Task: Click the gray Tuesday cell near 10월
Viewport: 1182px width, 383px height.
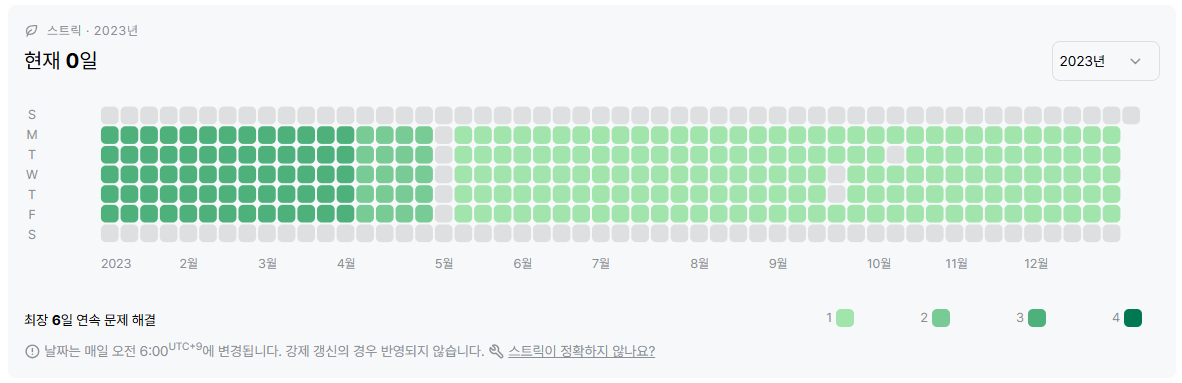Action: (896, 155)
